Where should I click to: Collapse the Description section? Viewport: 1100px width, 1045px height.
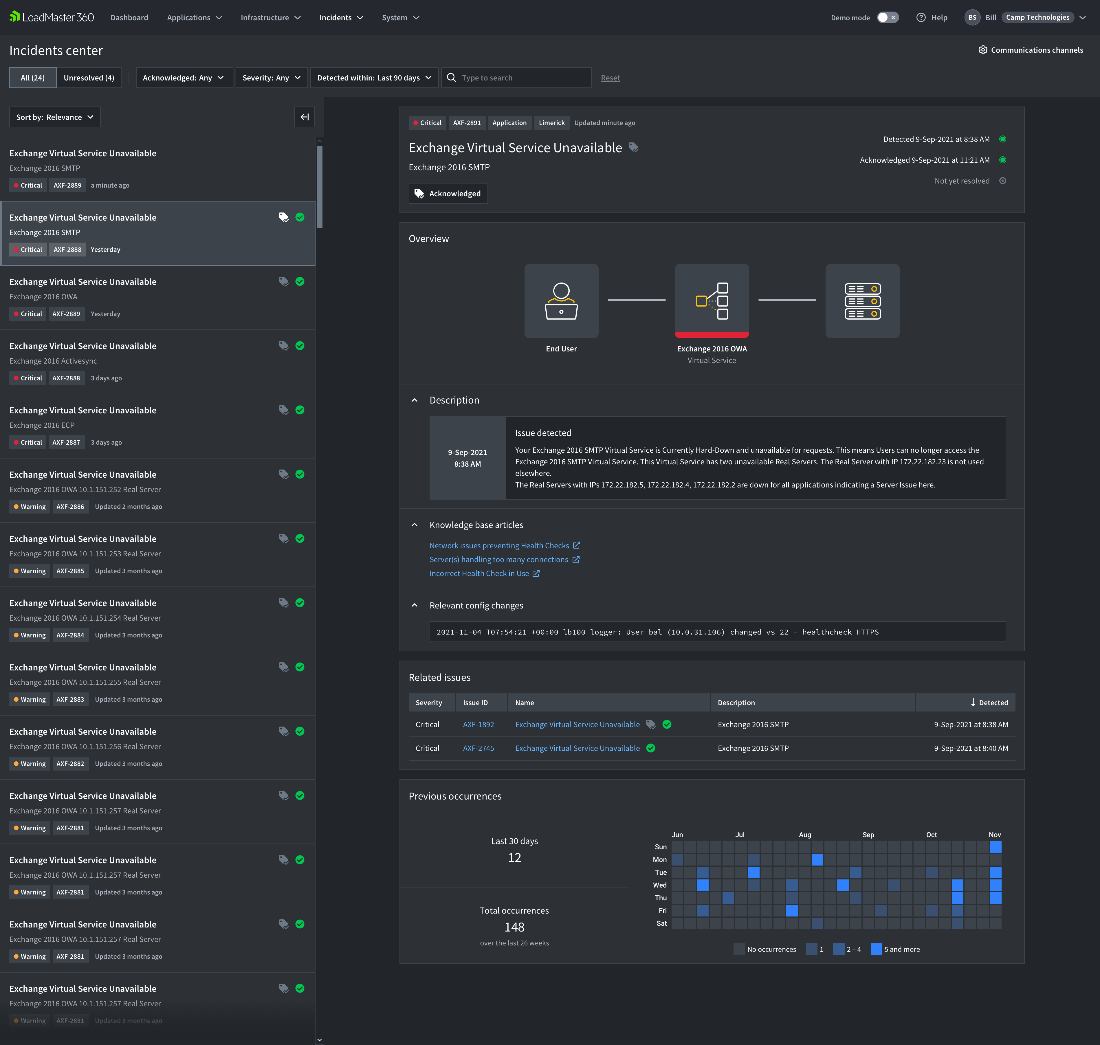coord(415,400)
